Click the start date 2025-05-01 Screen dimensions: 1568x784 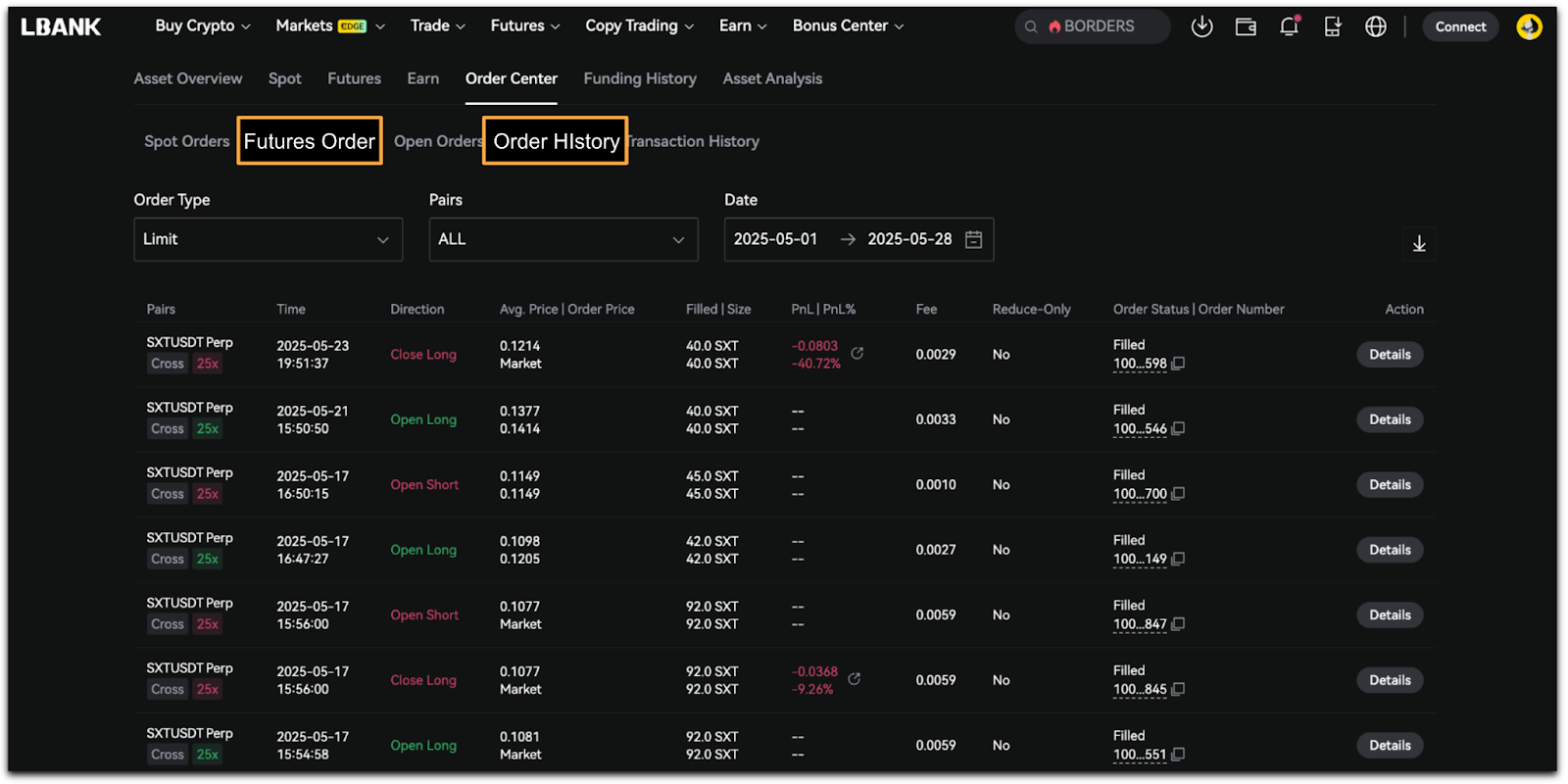point(775,240)
